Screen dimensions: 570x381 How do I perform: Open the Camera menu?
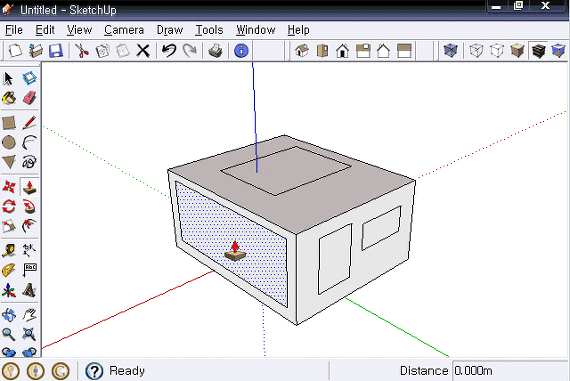click(124, 30)
